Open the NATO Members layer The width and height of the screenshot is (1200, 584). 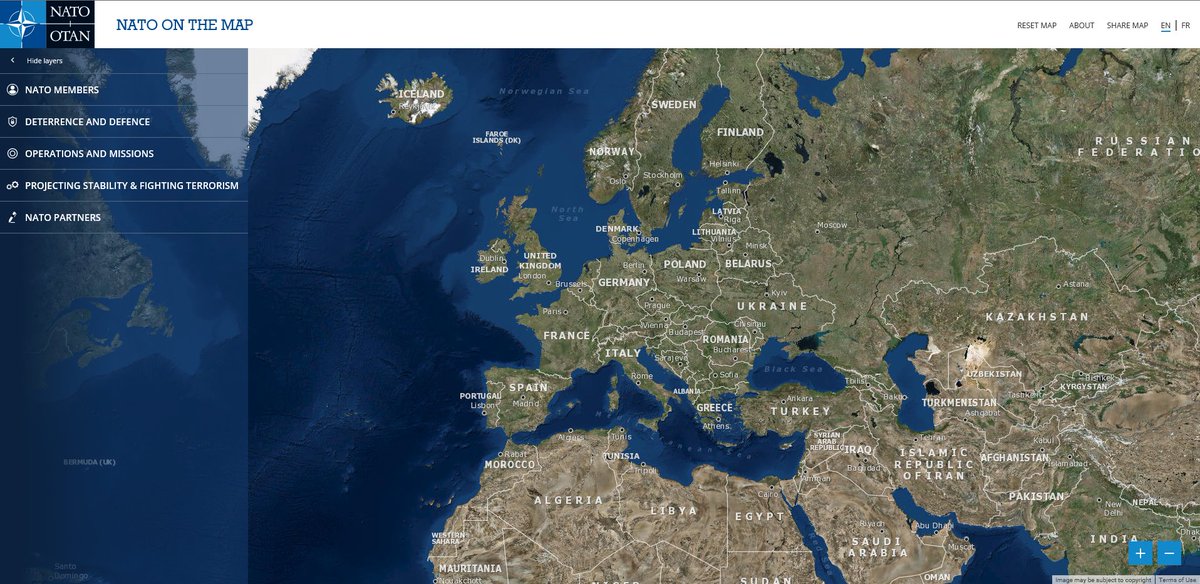[124, 90]
